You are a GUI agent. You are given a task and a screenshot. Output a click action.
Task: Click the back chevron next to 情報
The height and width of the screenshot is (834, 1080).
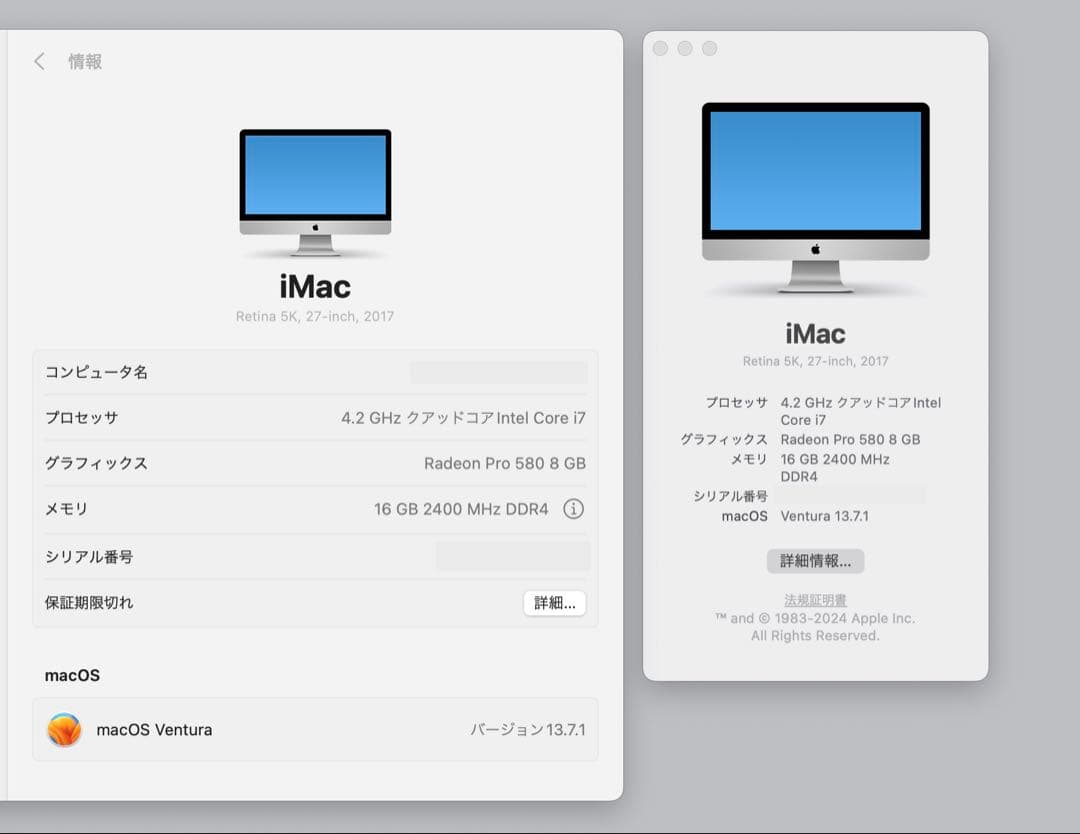click(x=38, y=61)
